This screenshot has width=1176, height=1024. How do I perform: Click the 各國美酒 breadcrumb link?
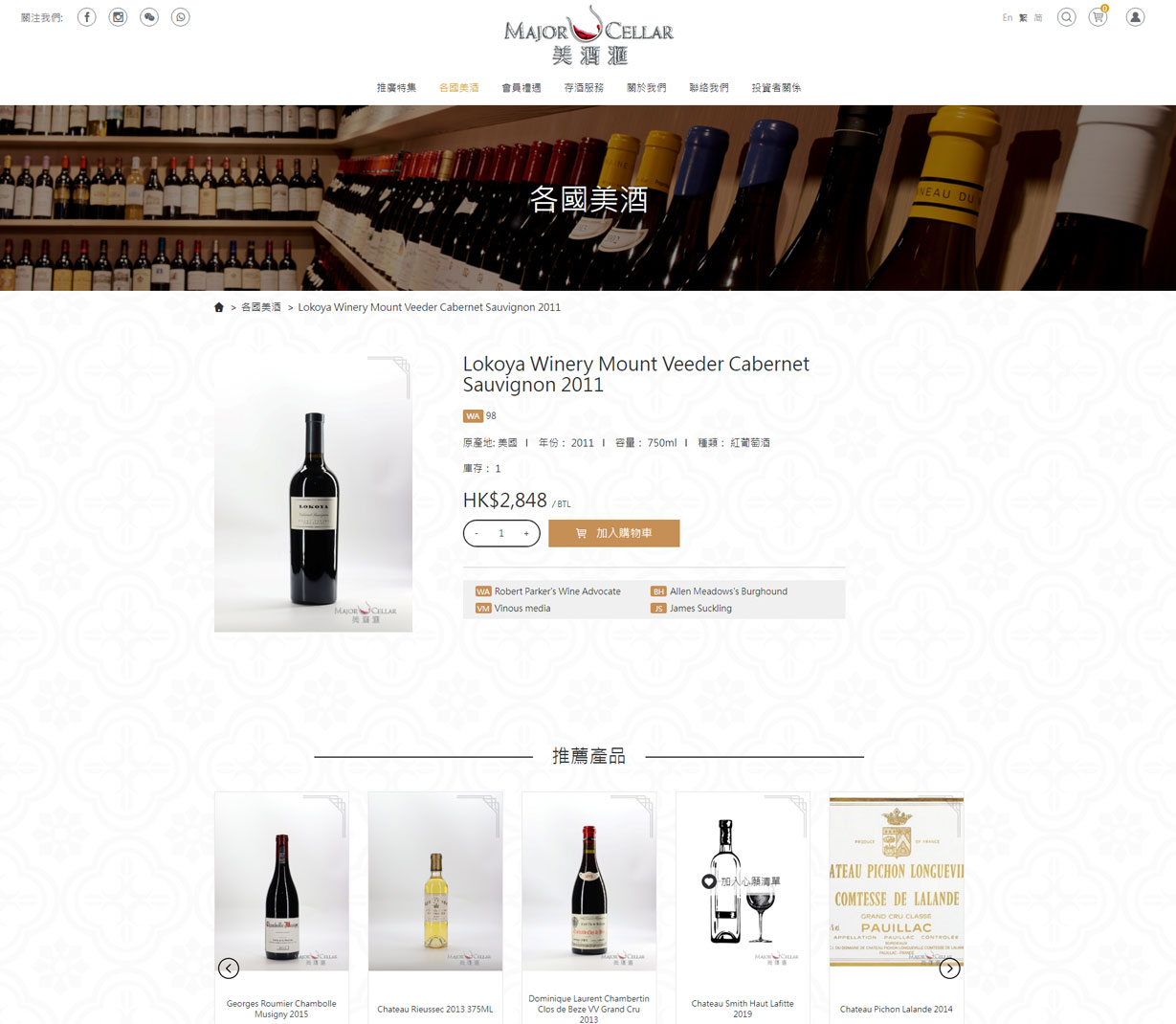pos(261,307)
